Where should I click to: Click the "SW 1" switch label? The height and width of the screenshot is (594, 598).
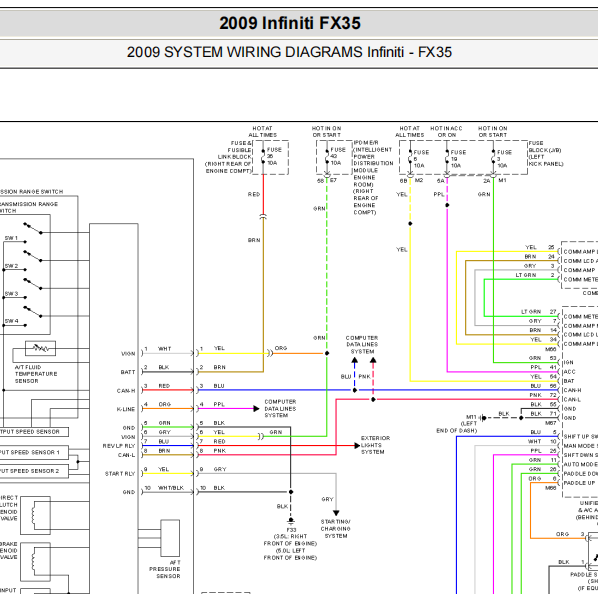[11, 238]
